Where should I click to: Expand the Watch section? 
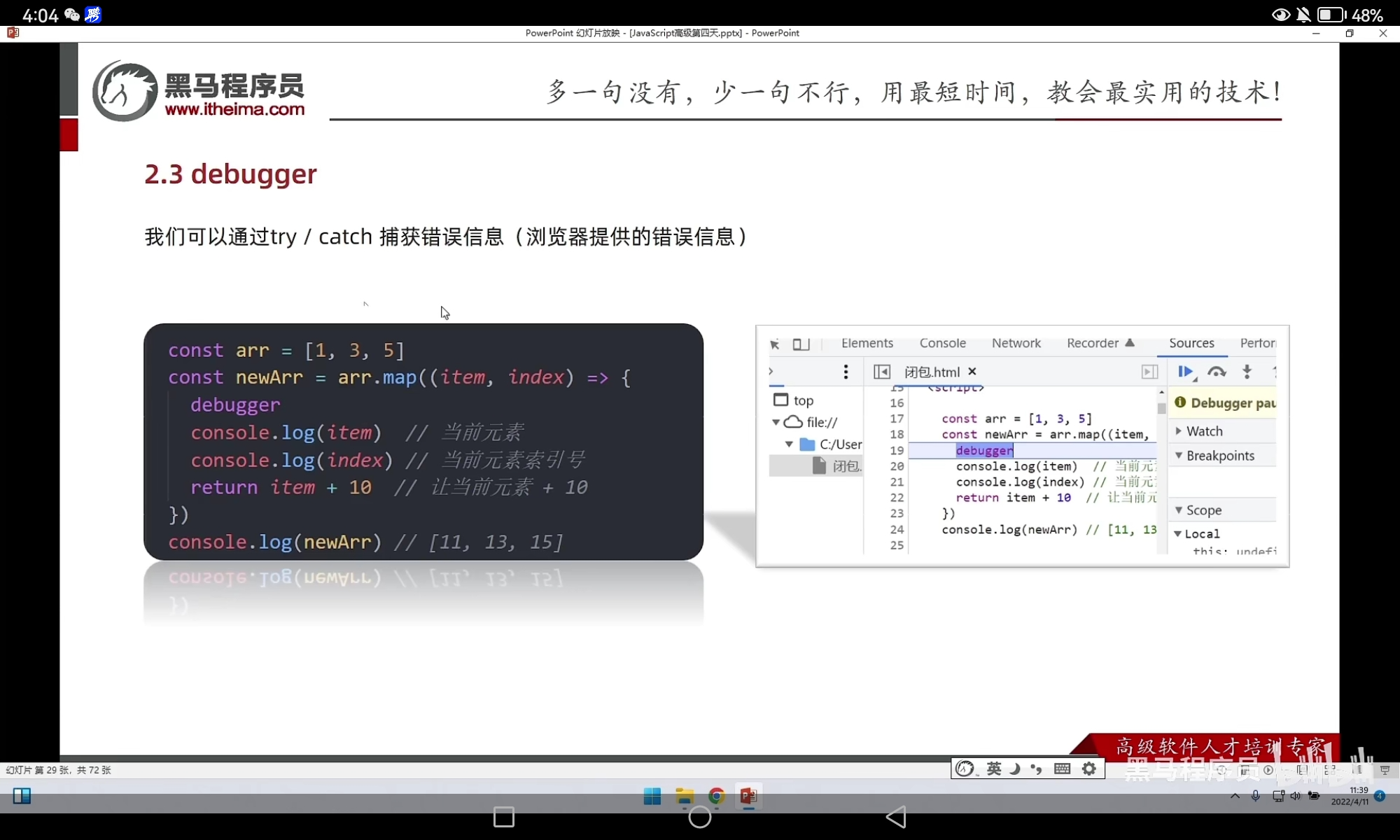[1204, 431]
